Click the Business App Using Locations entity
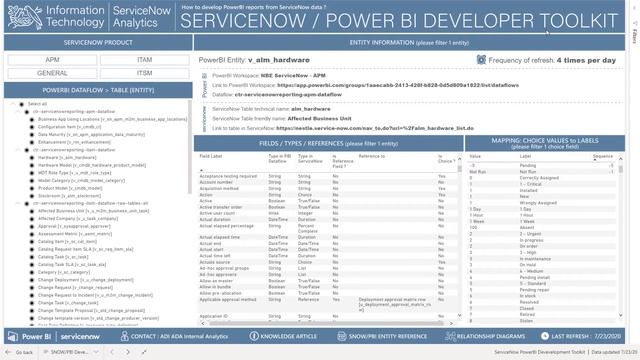Image resolution: width=640 pixels, height=360 pixels. (x=112, y=119)
